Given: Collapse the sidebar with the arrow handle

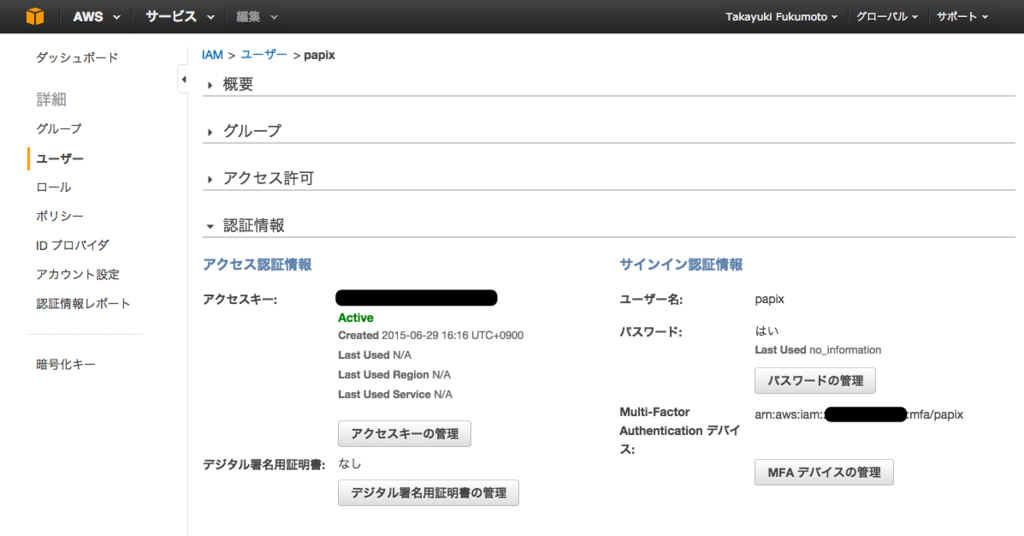Looking at the screenshot, I should (184, 80).
